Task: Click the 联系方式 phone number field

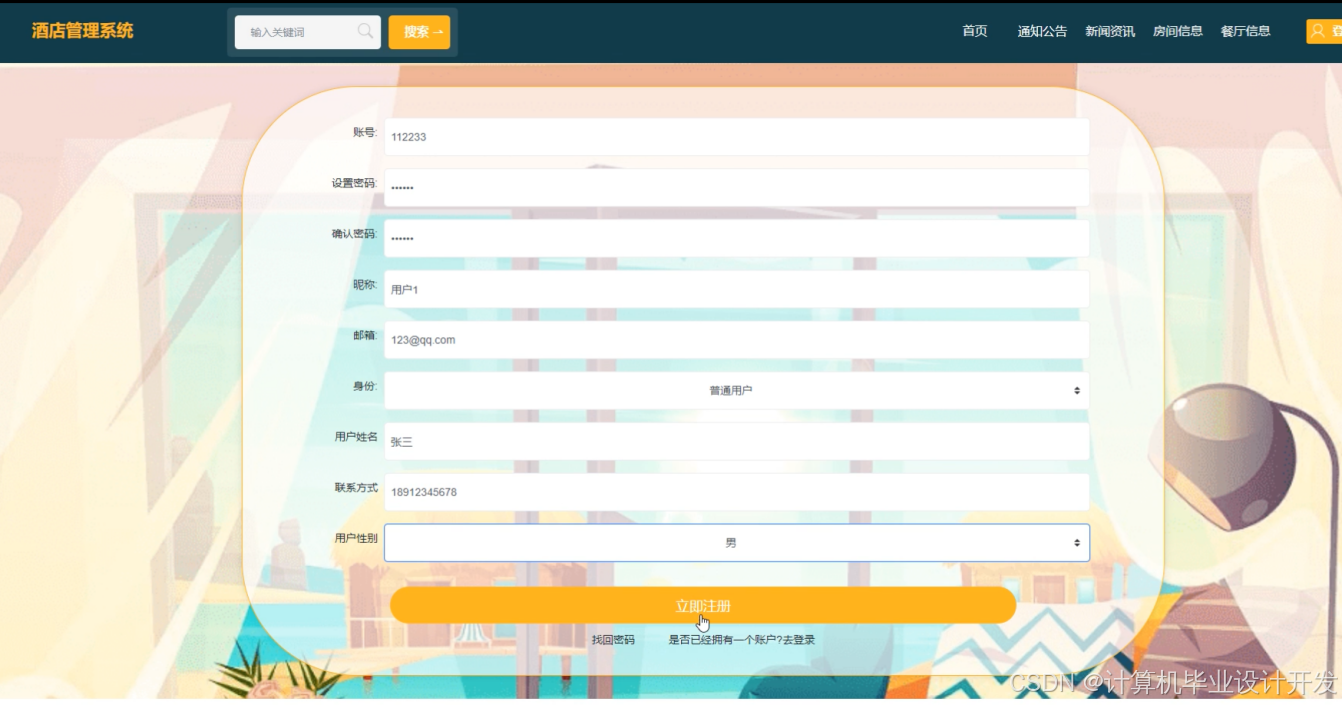Action: tap(737, 492)
